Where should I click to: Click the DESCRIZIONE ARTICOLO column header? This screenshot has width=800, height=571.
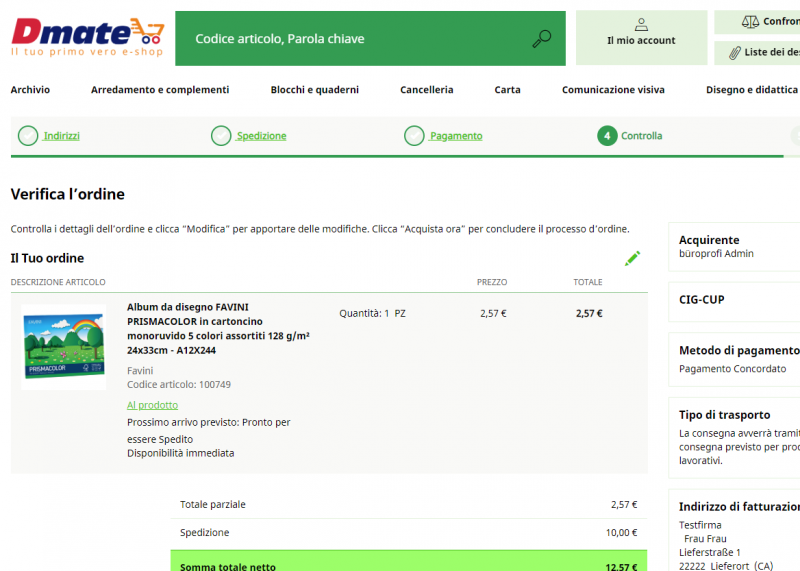[x=58, y=282]
